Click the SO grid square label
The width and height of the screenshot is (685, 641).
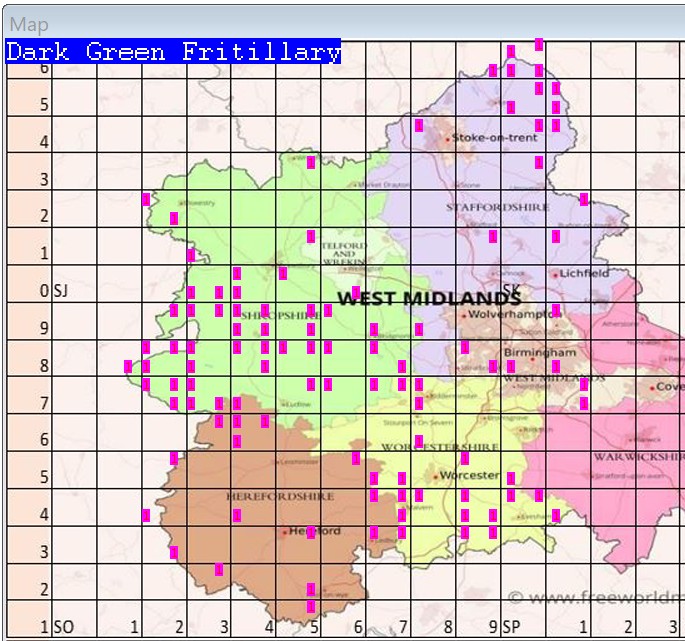(x=62, y=627)
